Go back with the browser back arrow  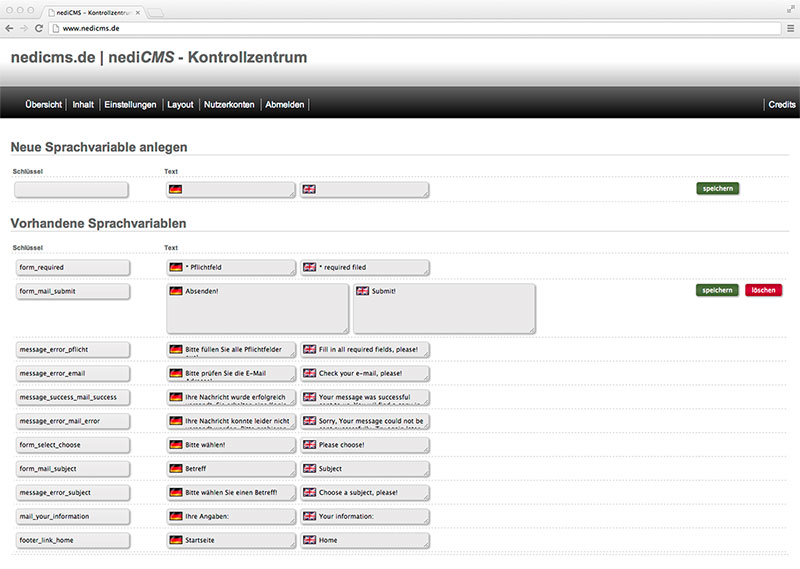point(9,29)
